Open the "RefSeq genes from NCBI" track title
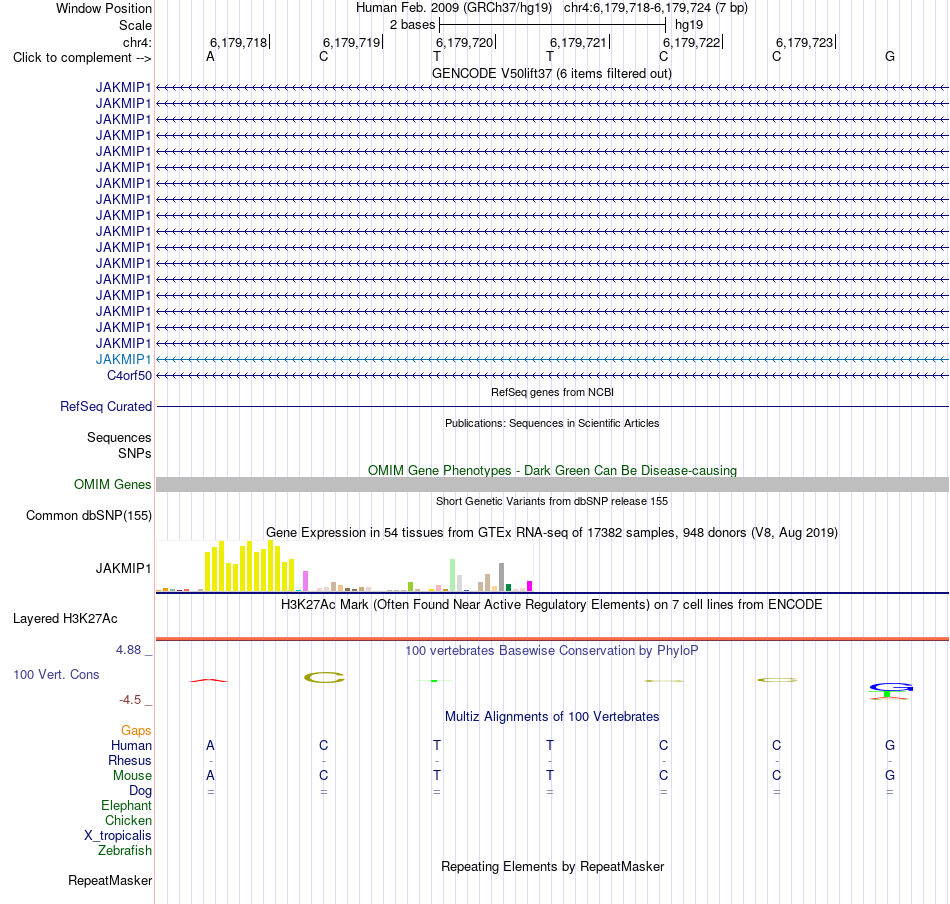 552,392
